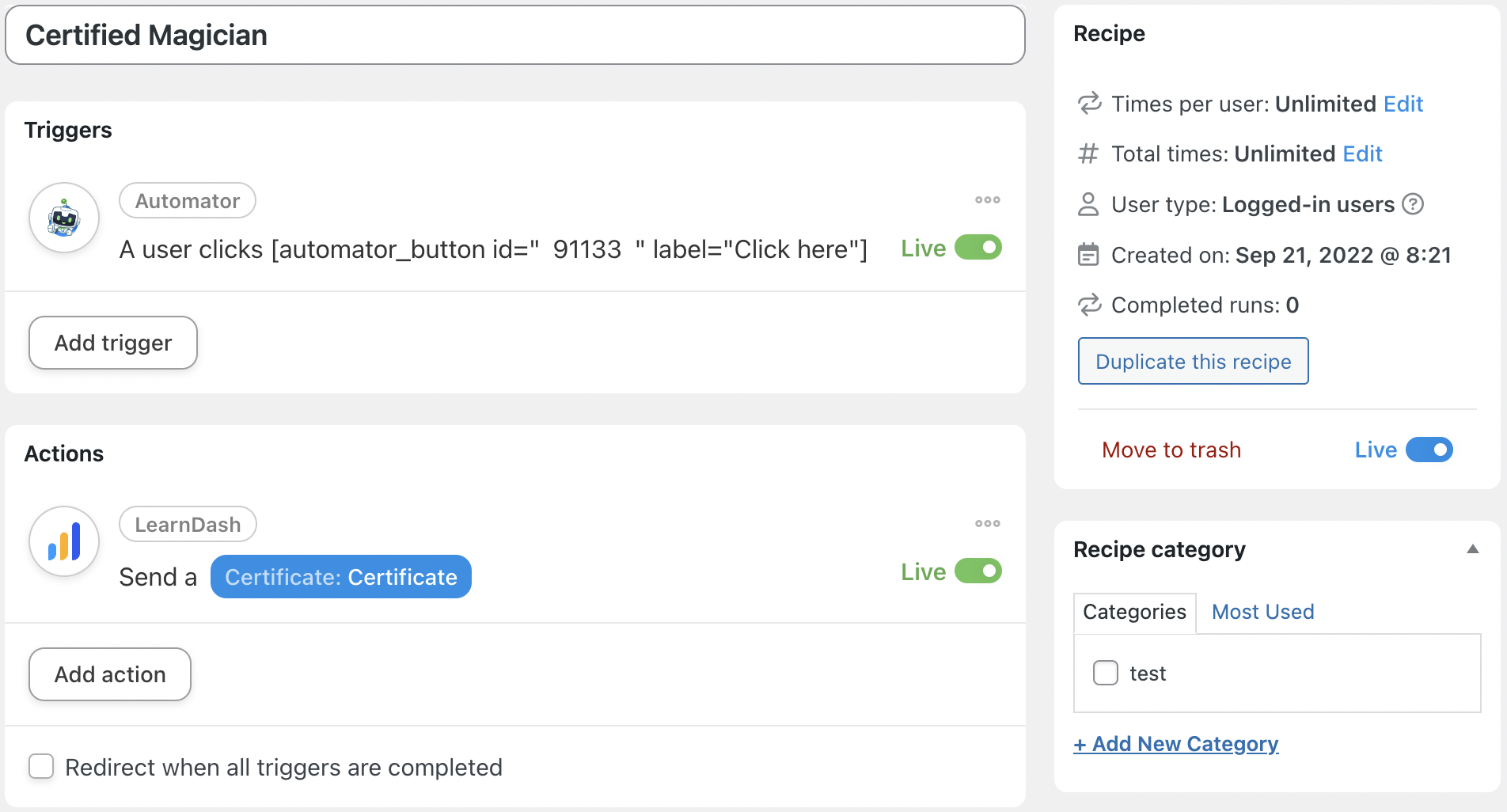Viewport: 1507px width, 812px height.
Task: Click the repeat icon beside Times per user
Action: click(x=1089, y=103)
